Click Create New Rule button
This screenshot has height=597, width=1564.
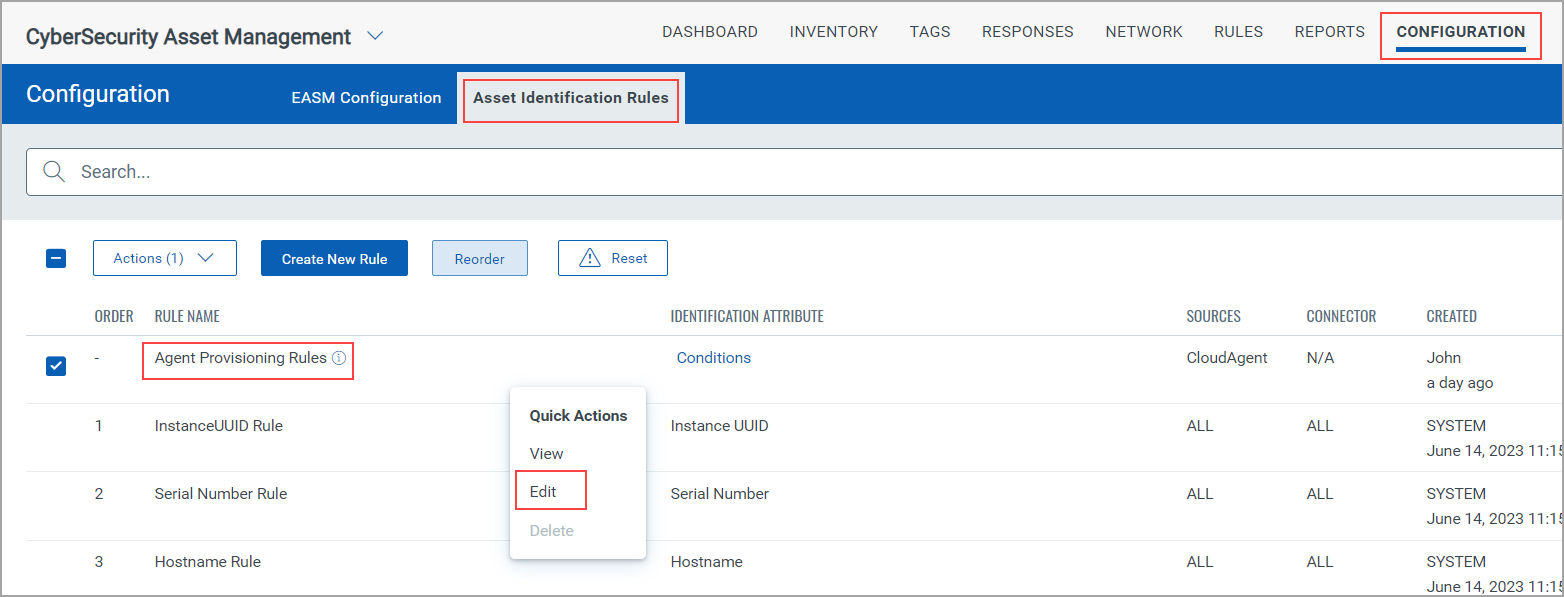tap(334, 258)
